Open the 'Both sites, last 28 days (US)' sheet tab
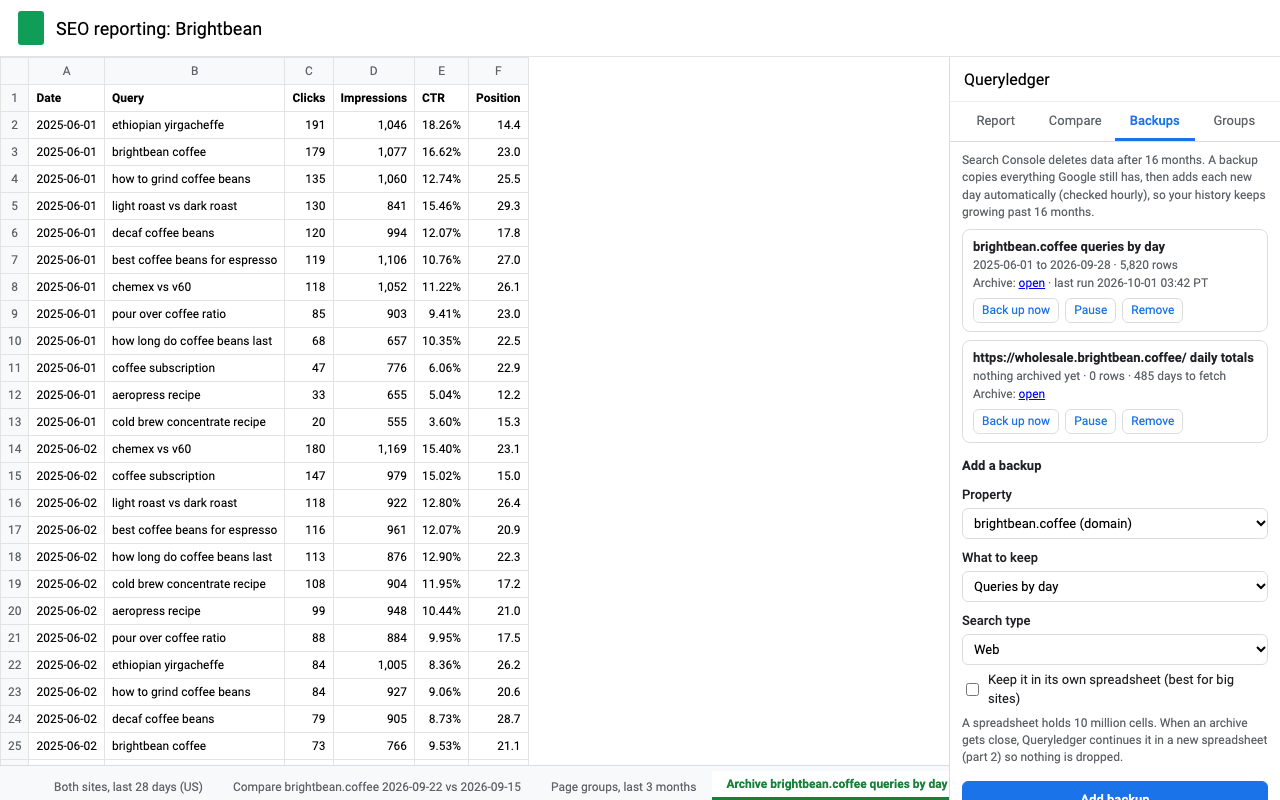This screenshot has height=800, width=1280. click(128, 786)
